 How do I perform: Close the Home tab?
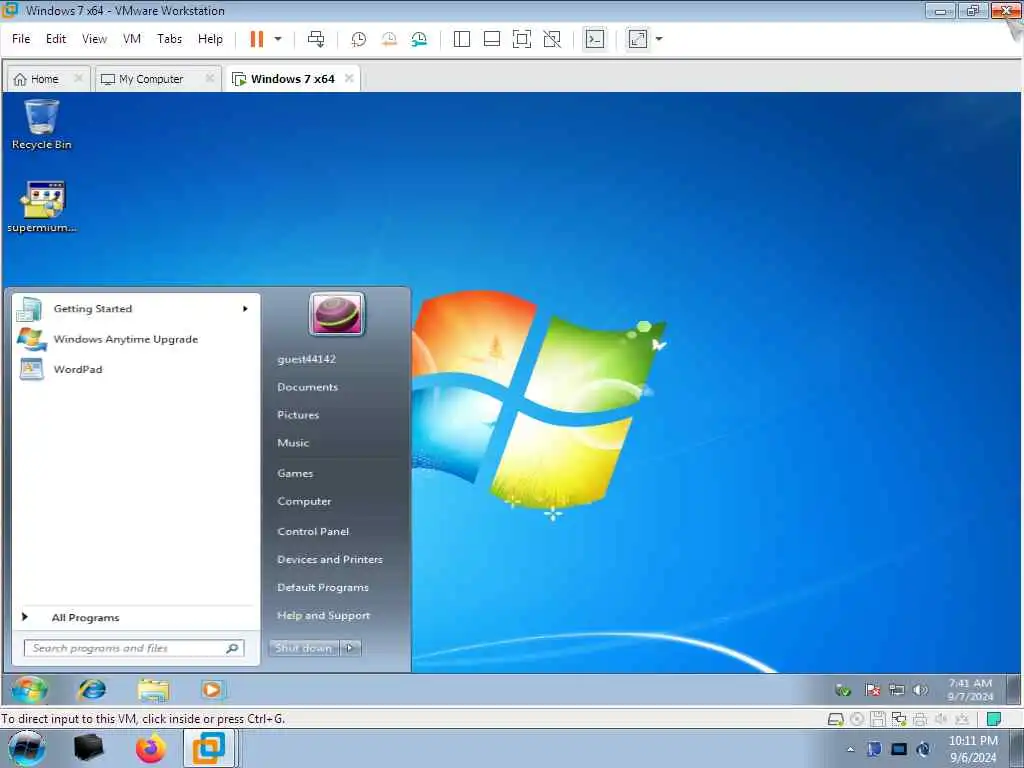78,78
